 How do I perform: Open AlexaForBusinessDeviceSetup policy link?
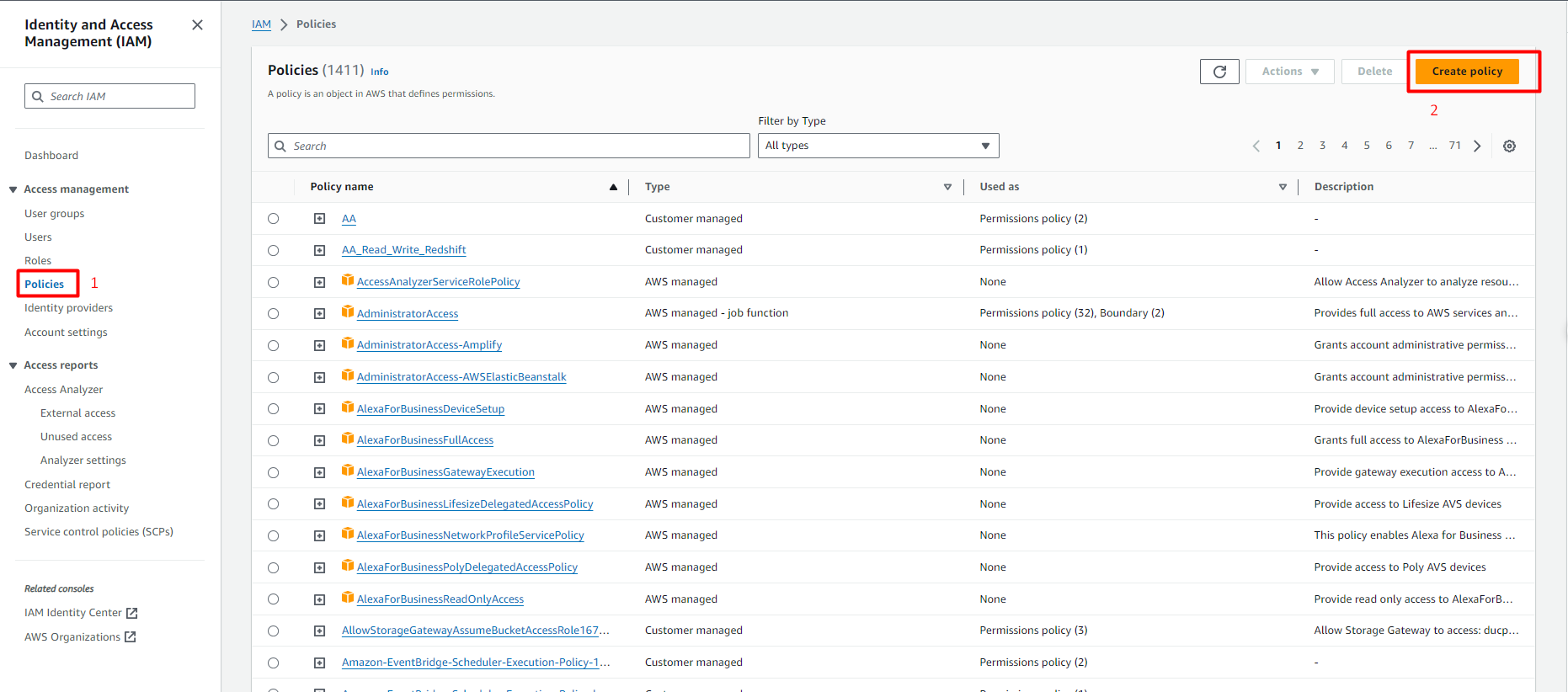tap(430, 409)
